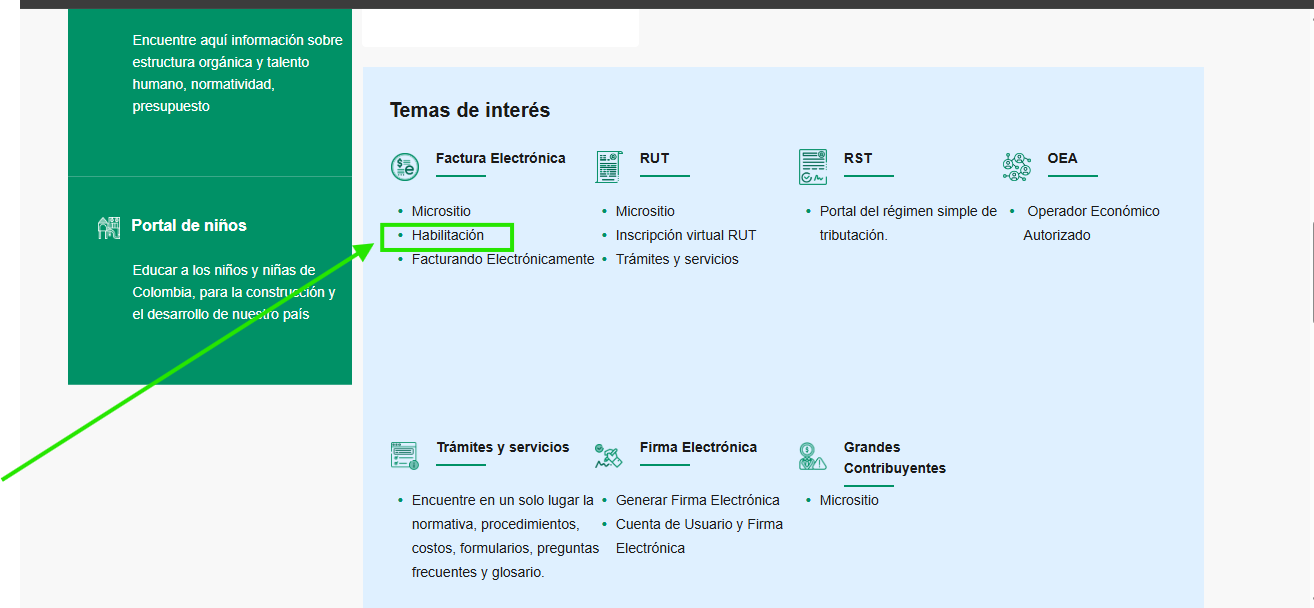Open Micrositio under Factura Electrónica
The width and height of the screenshot is (1314, 608).
point(441,211)
